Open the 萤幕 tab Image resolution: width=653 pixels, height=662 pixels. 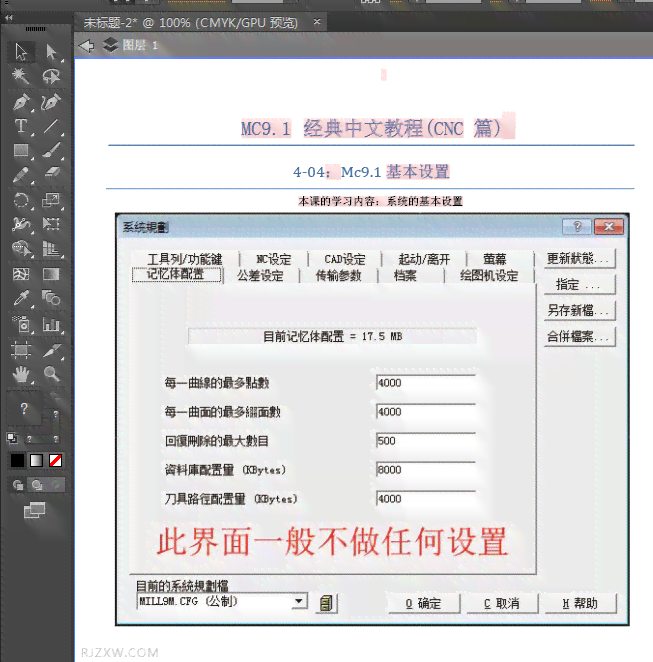495,259
